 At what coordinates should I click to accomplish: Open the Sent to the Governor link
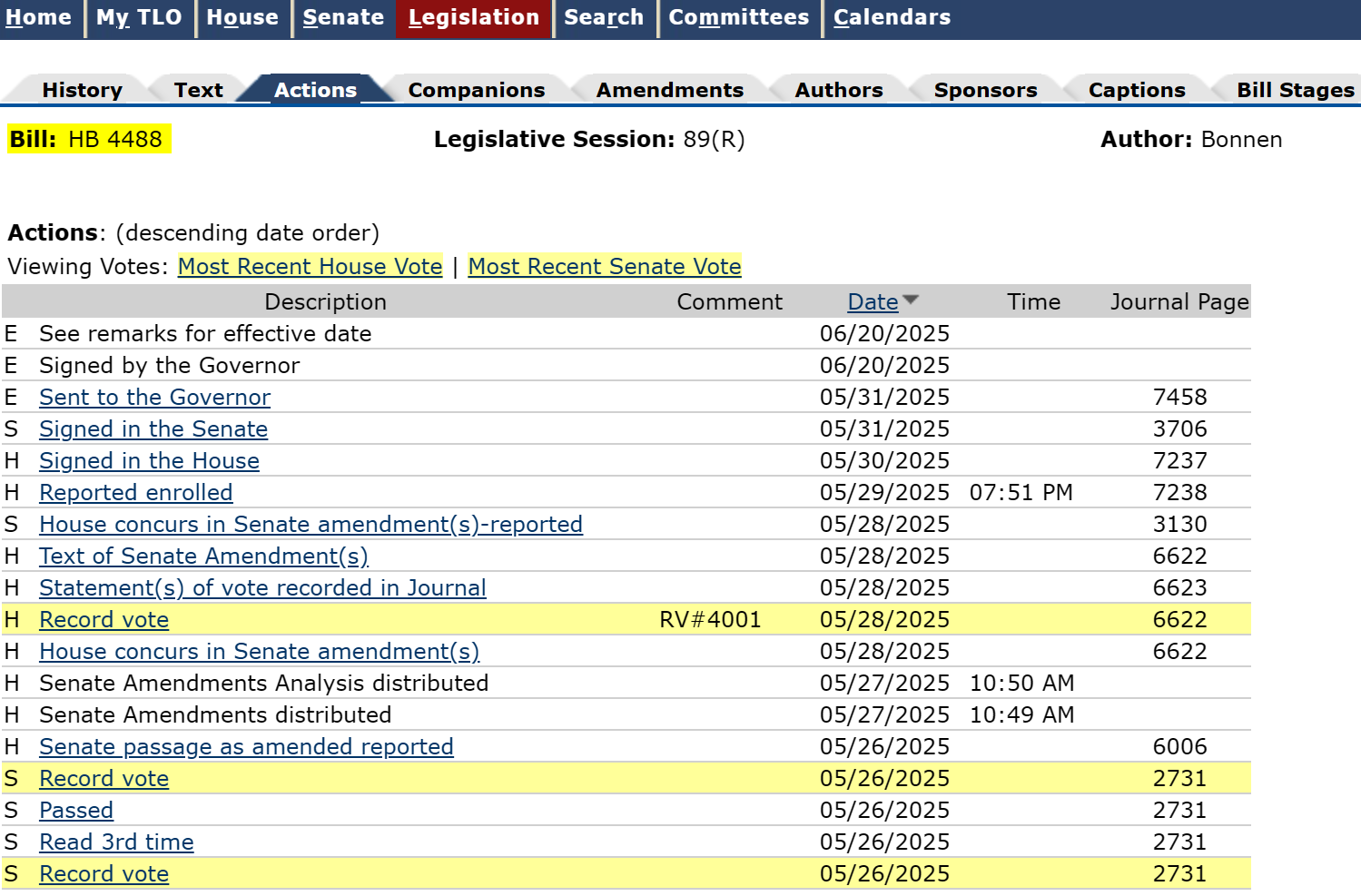(x=154, y=398)
